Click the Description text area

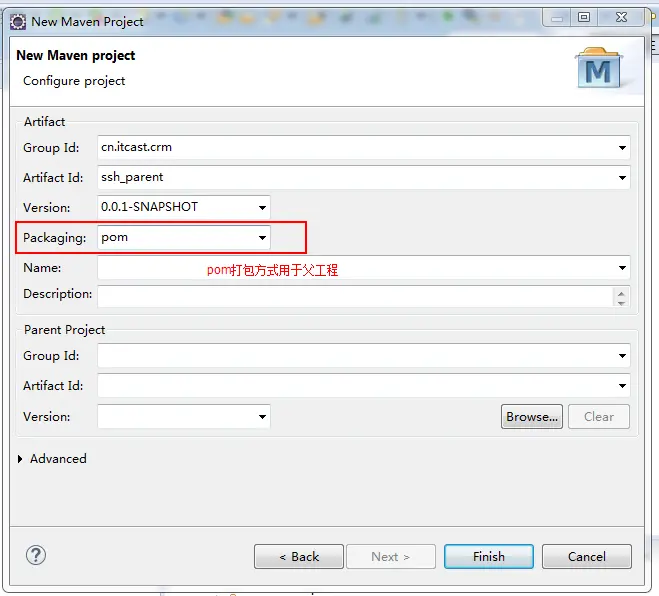coord(355,296)
